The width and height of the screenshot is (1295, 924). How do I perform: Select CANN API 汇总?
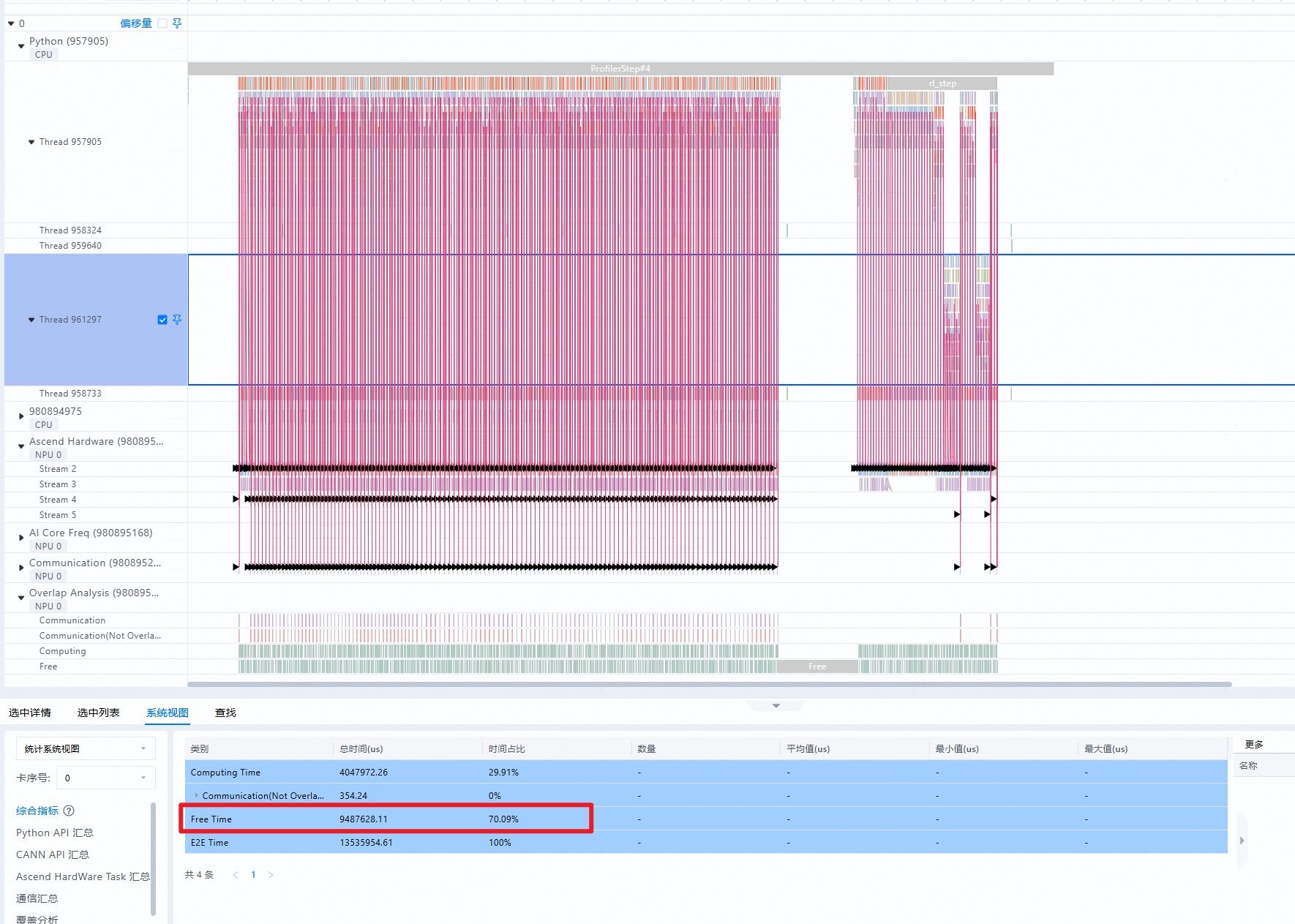click(x=53, y=854)
